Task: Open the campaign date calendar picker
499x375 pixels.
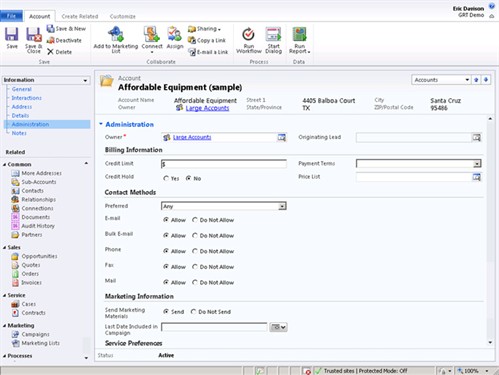Action: [279, 327]
